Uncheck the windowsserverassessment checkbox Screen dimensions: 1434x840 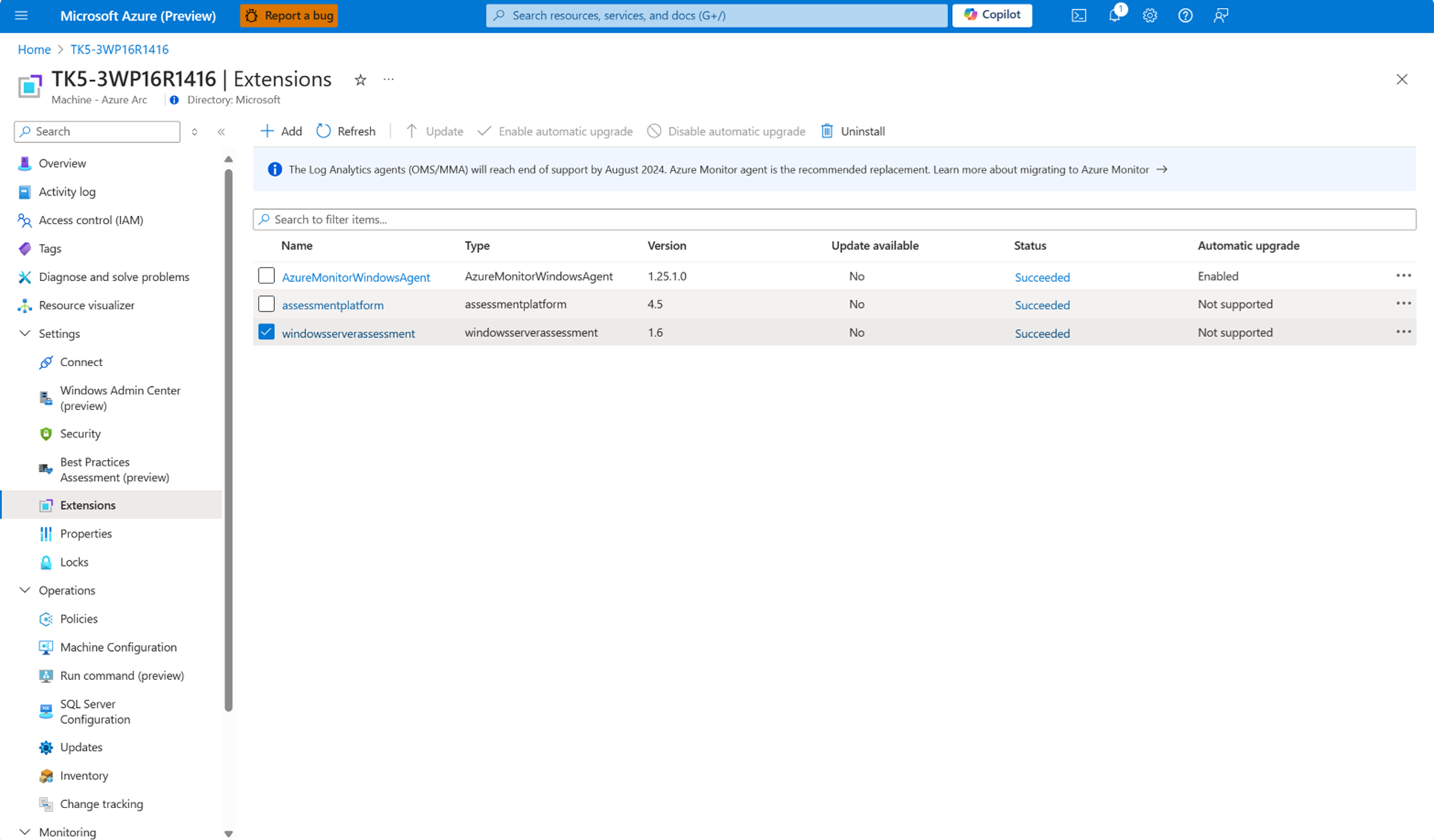click(x=266, y=332)
